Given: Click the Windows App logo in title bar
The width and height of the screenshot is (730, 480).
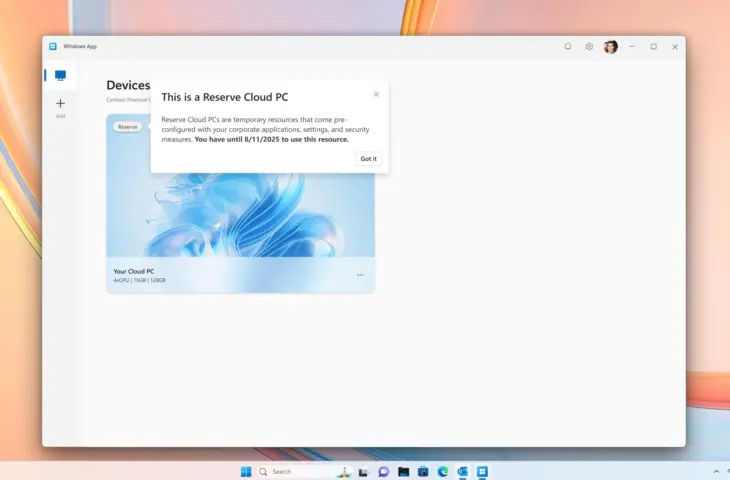Looking at the screenshot, I should (x=53, y=46).
